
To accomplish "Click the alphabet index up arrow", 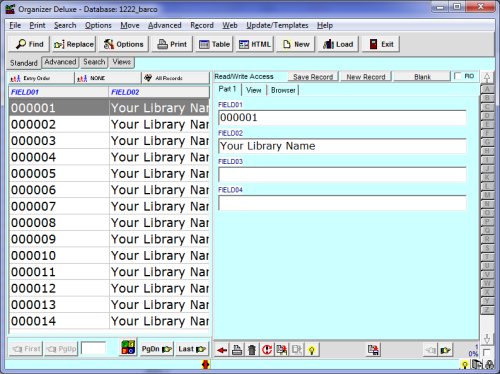I will coord(487,78).
